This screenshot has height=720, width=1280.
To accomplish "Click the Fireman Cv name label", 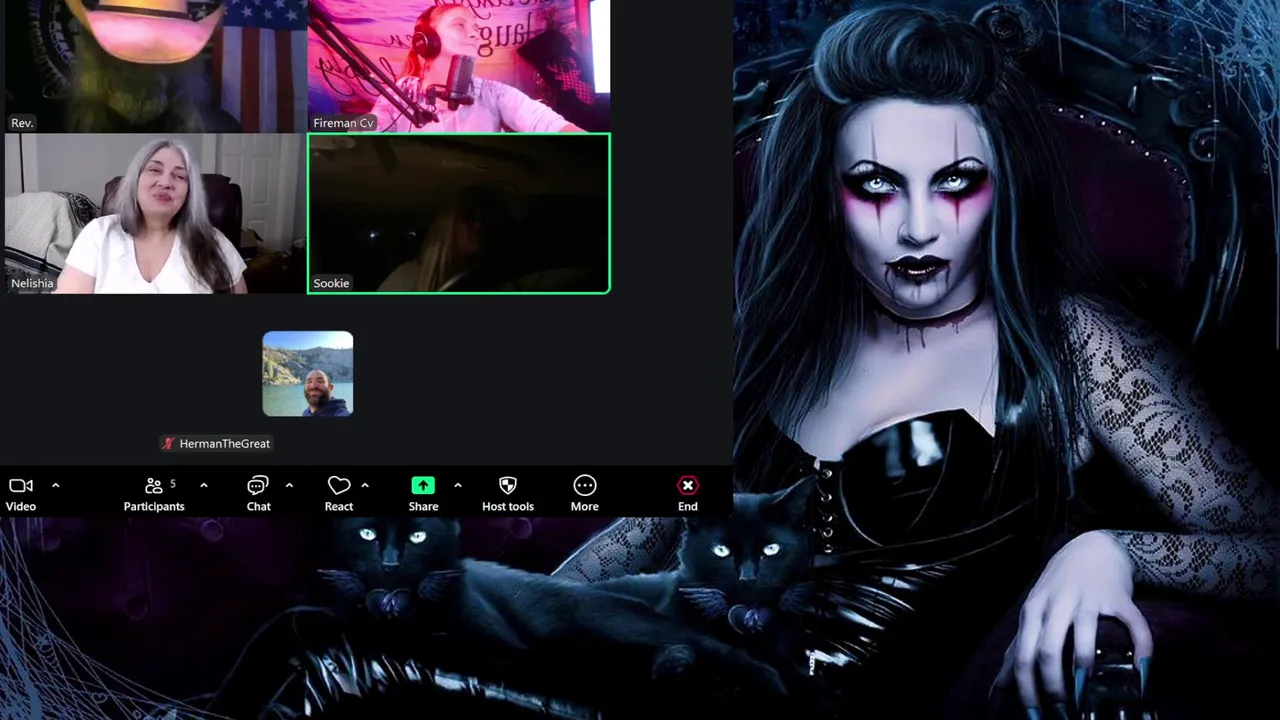I will 343,123.
